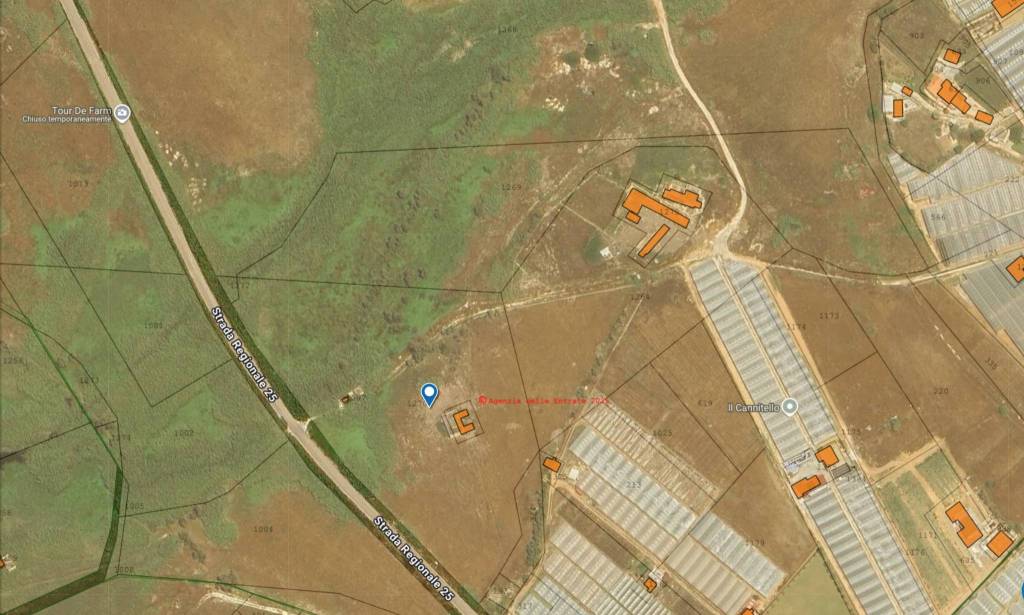1024x615 pixels.
Task: Click the Tour De Farm label
Action: click(x=82, y=110)
